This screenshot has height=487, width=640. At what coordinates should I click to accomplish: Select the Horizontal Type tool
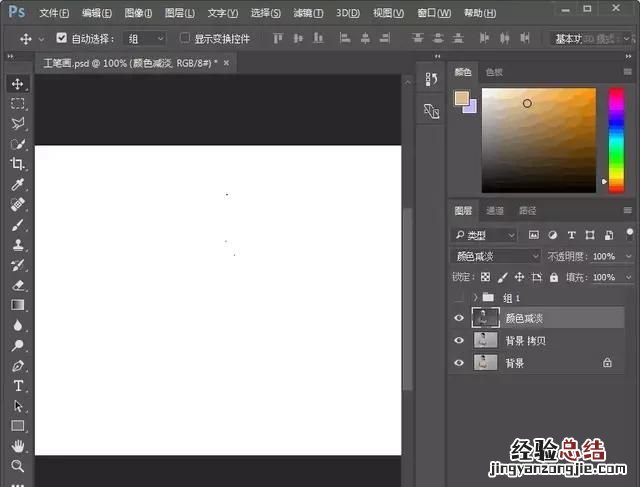click(18, 386)
